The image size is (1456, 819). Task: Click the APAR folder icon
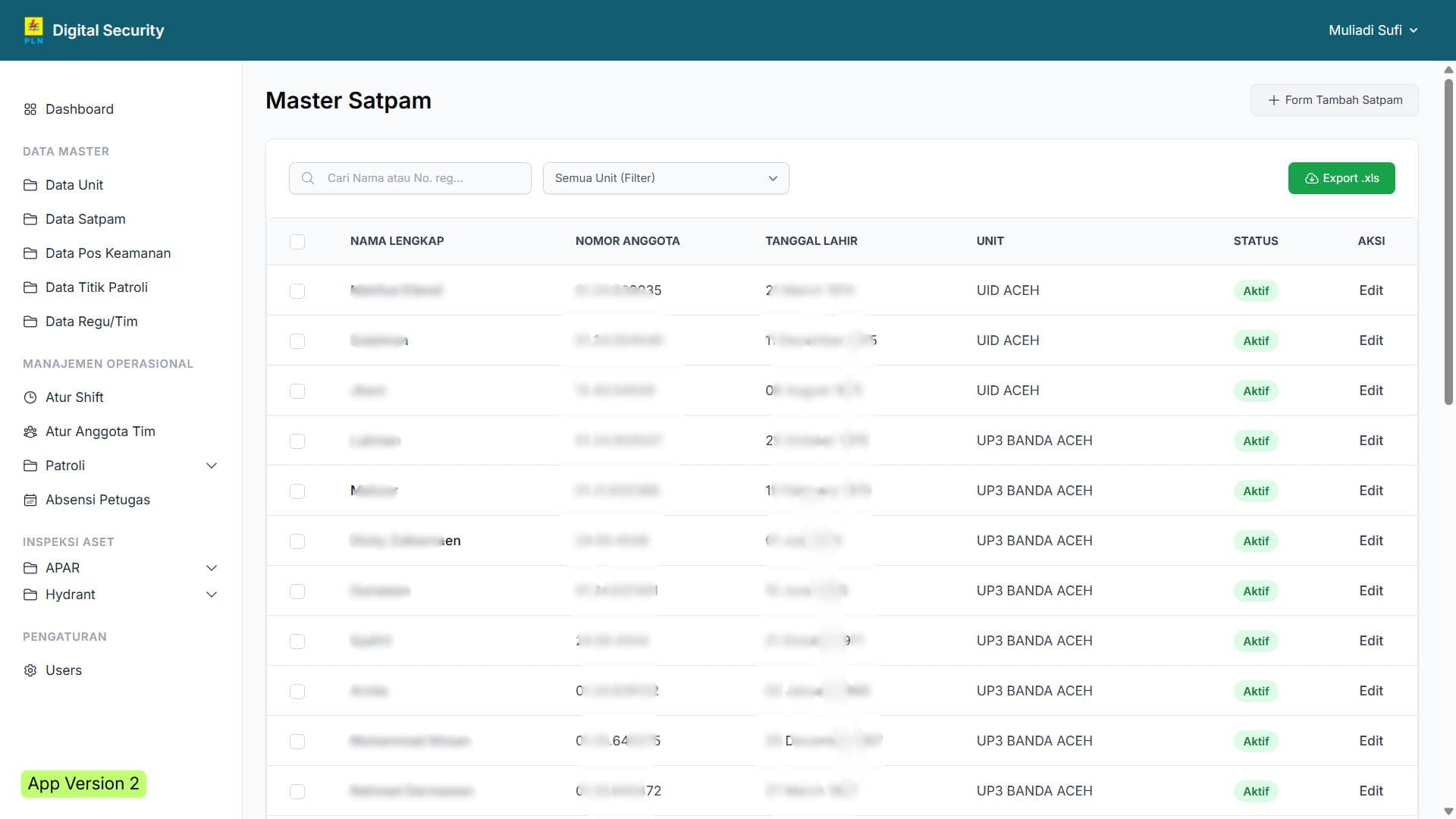pos(30,568)
